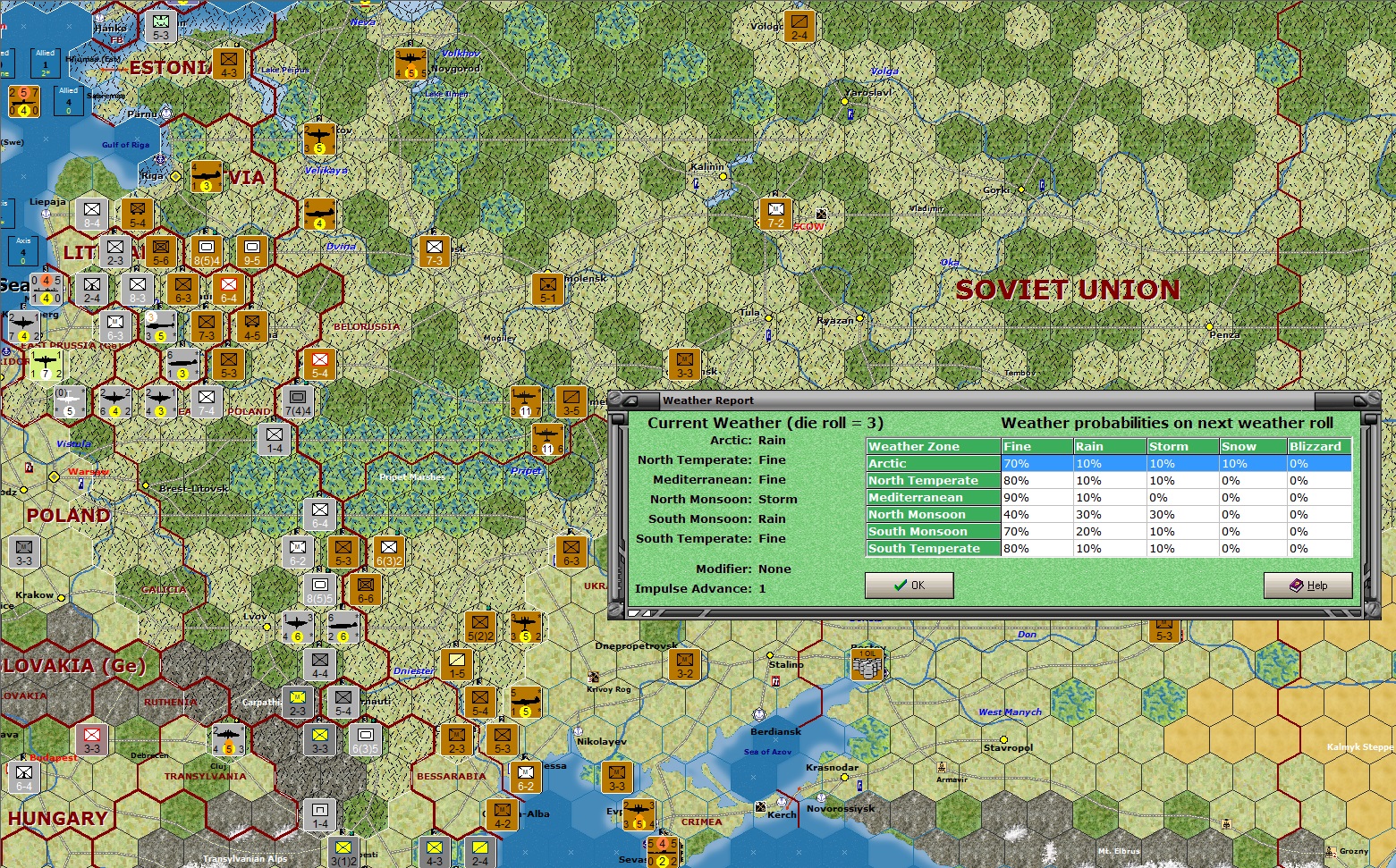The height and width of the screenshot is (868, 1396).
Task: Select the South Temperate weather zone row
Action: pos(1109,548)
